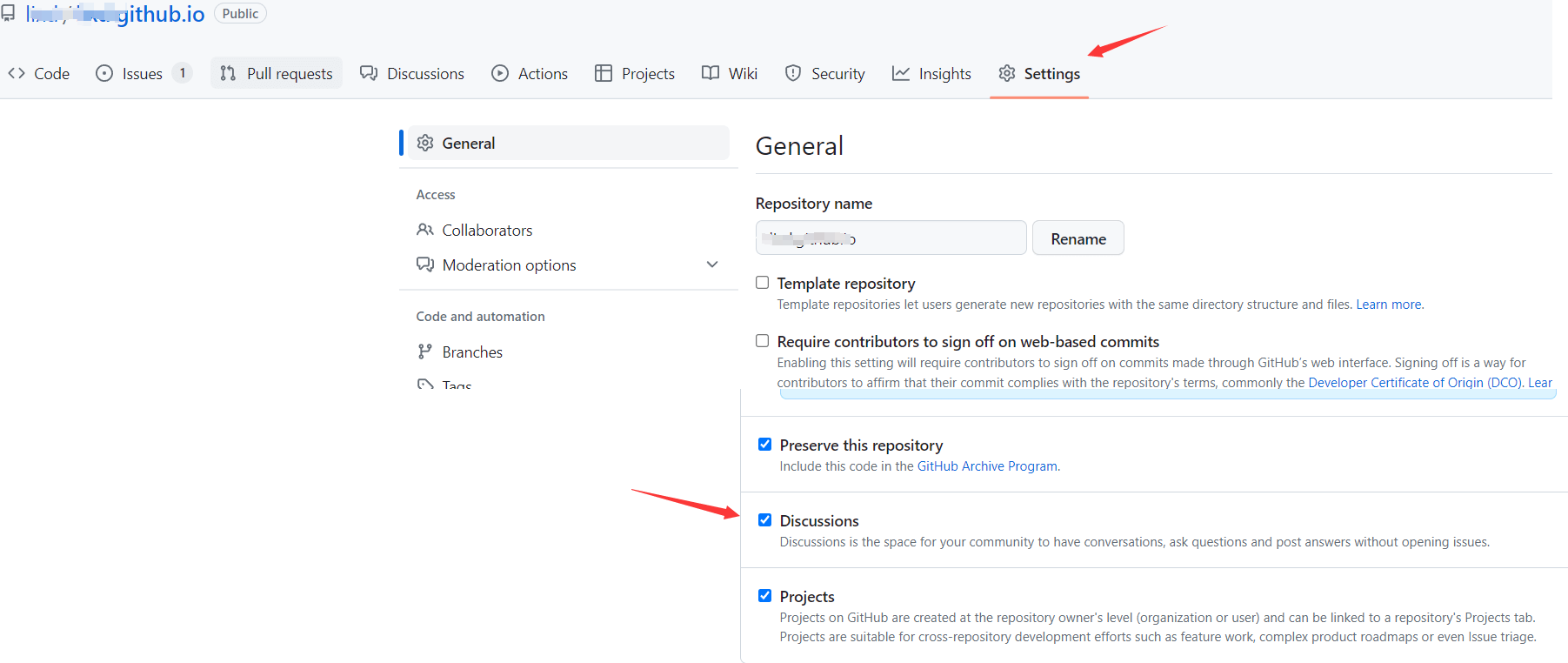Click the repository icon beside repo name
Image resolution: width=1568 pixels, height=663 pixels.
(x=8, y=13)
